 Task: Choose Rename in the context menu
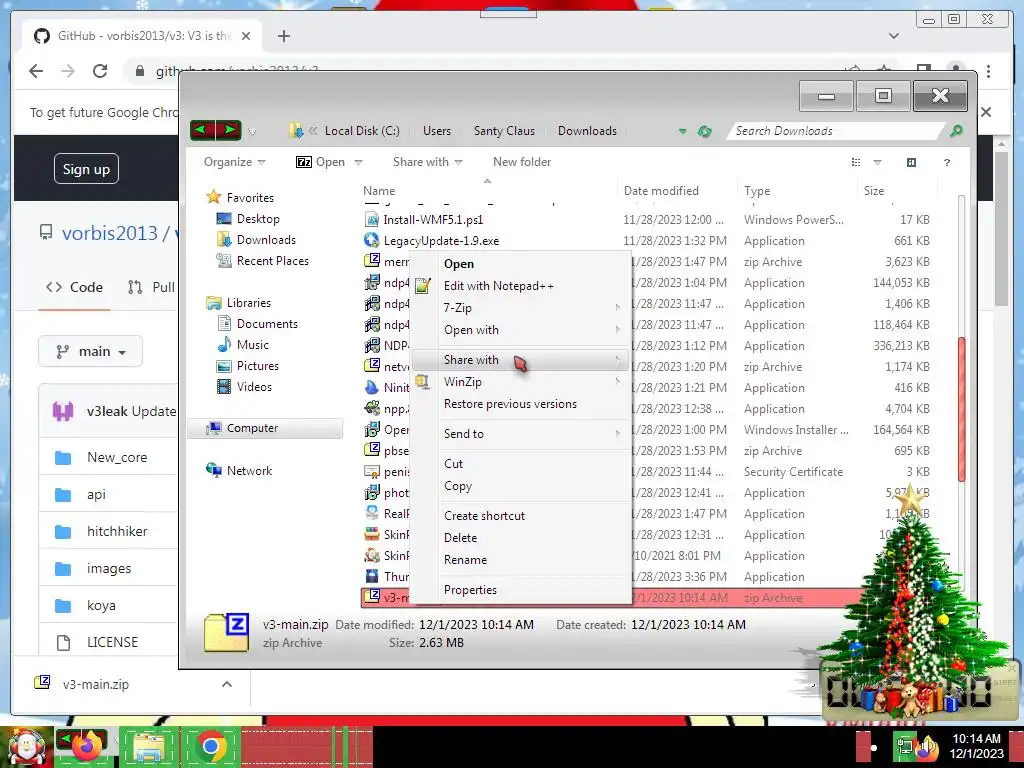[520, 560]
